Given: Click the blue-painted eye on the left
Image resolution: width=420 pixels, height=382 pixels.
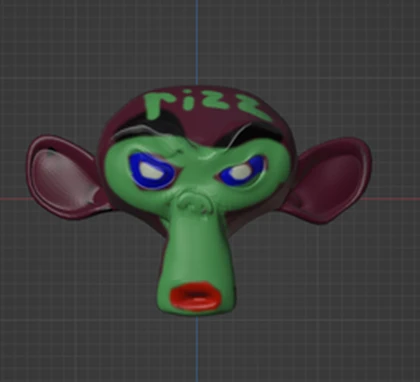Looking at the screenshot, I should point(153,171).
